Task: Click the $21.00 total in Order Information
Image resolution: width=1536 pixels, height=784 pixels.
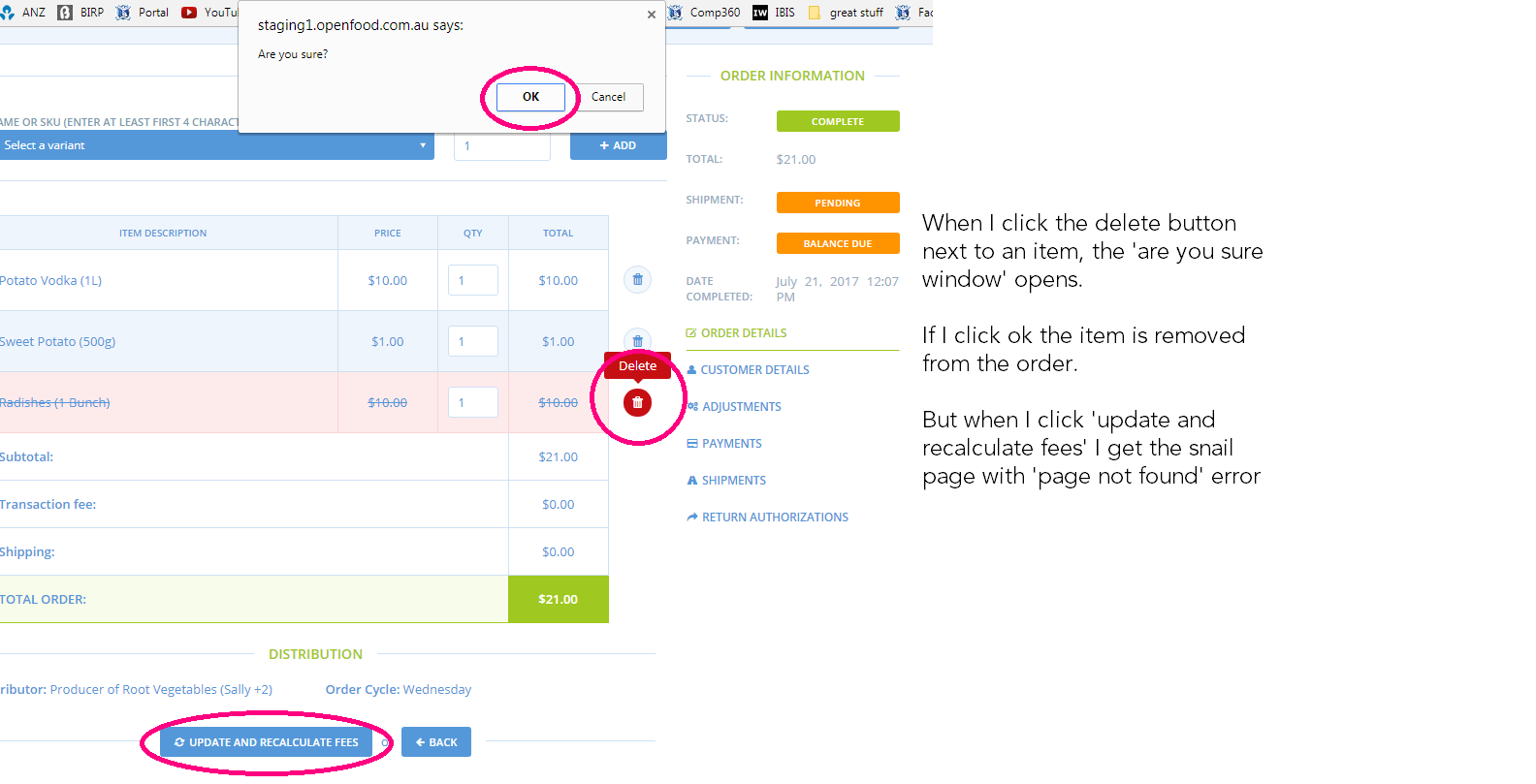Action: coord(796,160)
